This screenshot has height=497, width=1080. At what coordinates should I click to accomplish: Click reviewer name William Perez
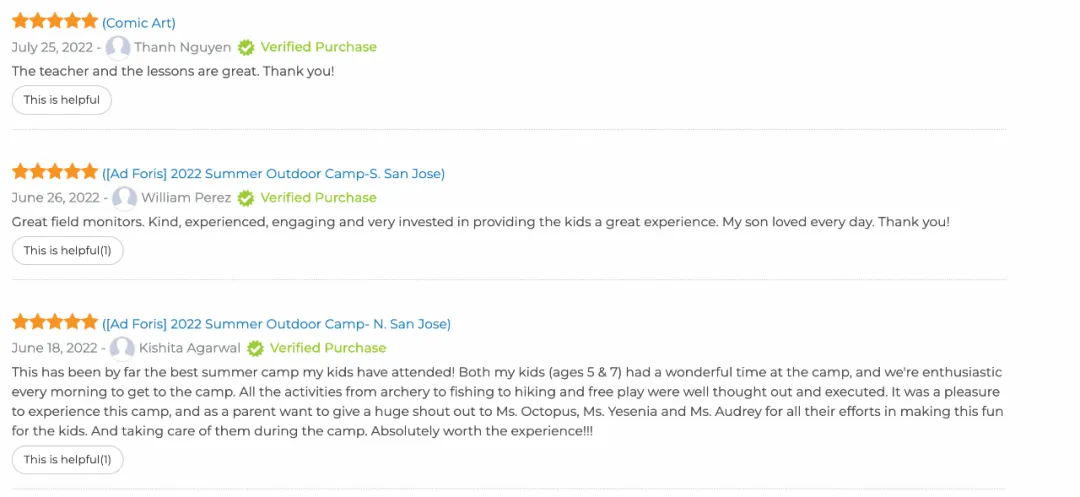click(186, 198)
